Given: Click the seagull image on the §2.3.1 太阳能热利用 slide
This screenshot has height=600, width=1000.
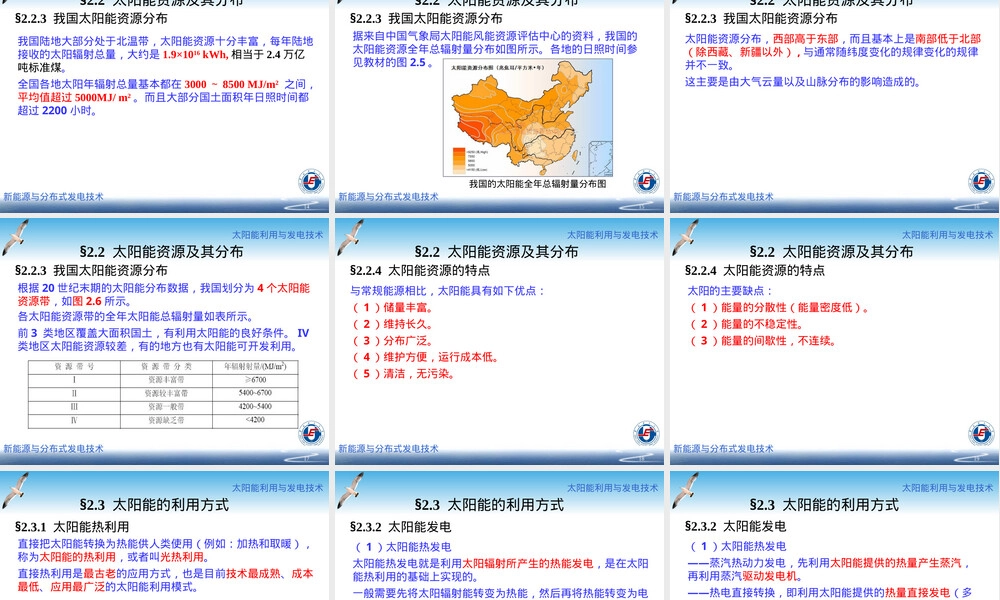Looking at the screenshot, I should coord(16,490).
